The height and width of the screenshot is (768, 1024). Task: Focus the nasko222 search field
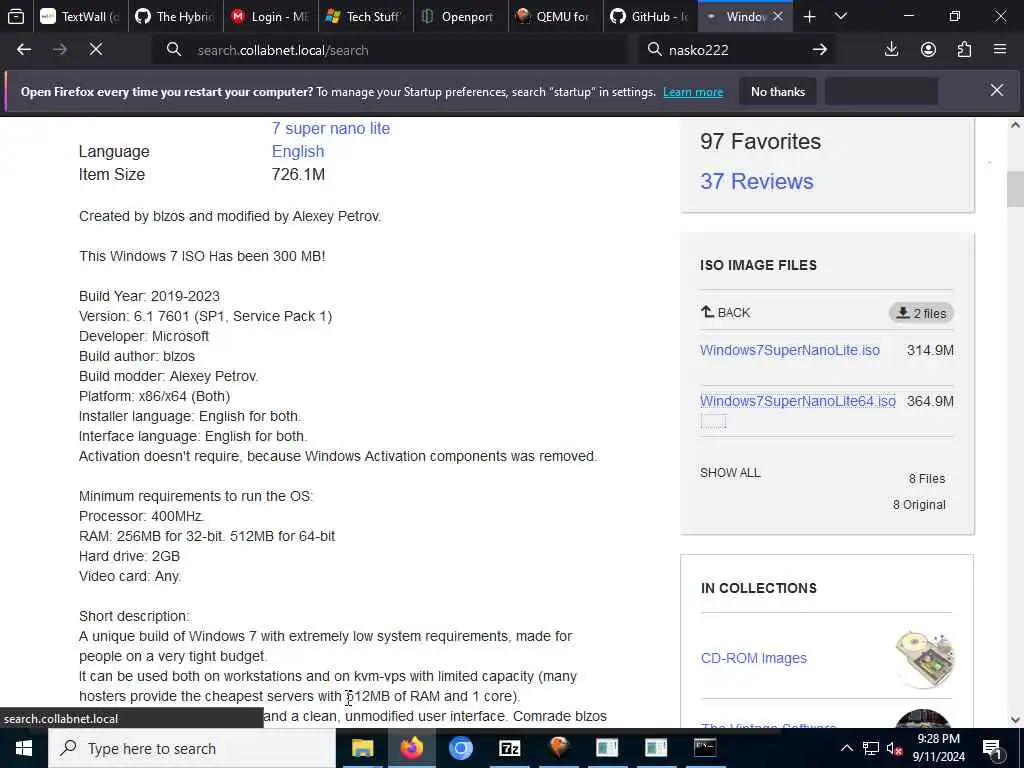[x=735, y=50]
